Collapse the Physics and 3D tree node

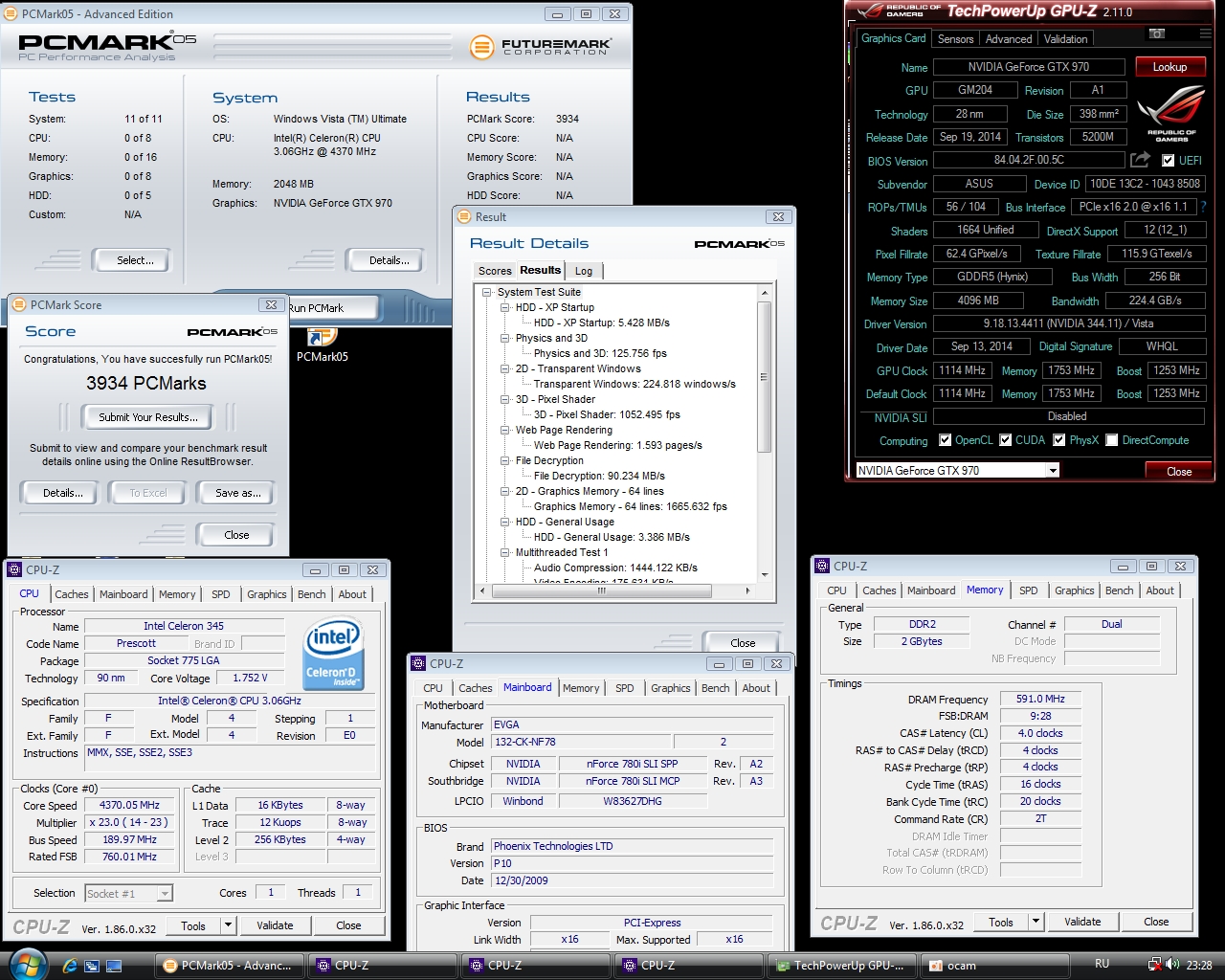(x=505, y=338)
